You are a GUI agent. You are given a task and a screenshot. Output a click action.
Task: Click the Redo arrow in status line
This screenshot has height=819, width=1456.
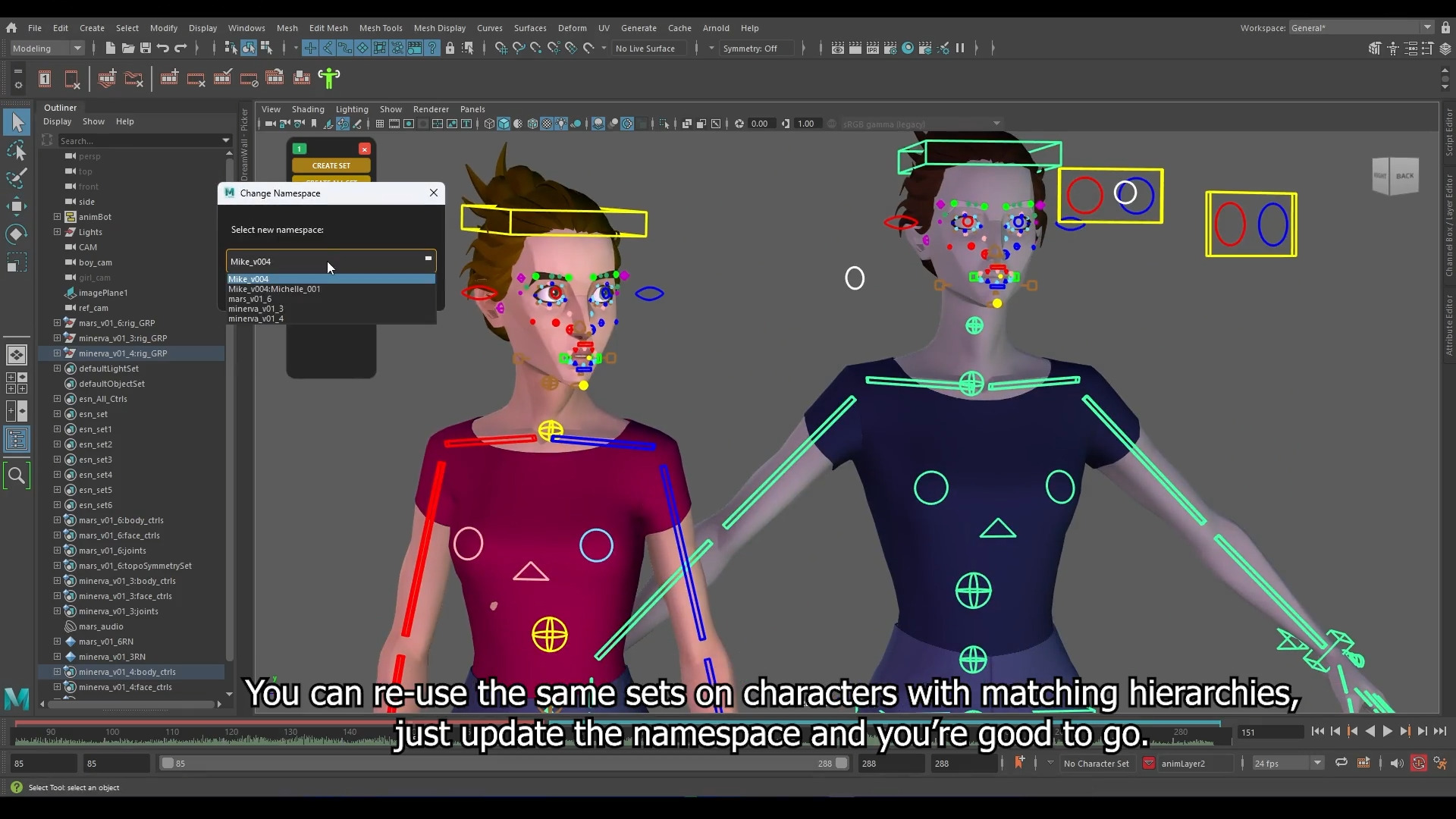(180, 48)
